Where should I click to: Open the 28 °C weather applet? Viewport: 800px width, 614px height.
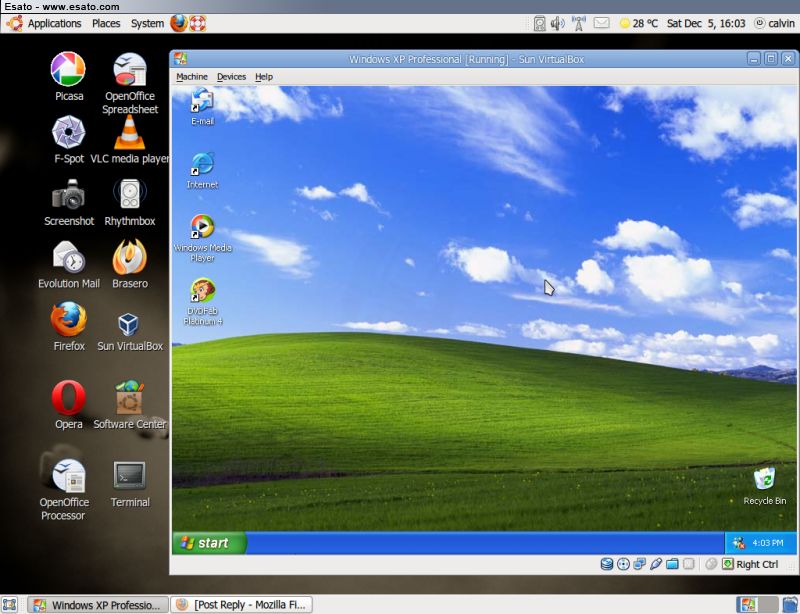(638, 23)
